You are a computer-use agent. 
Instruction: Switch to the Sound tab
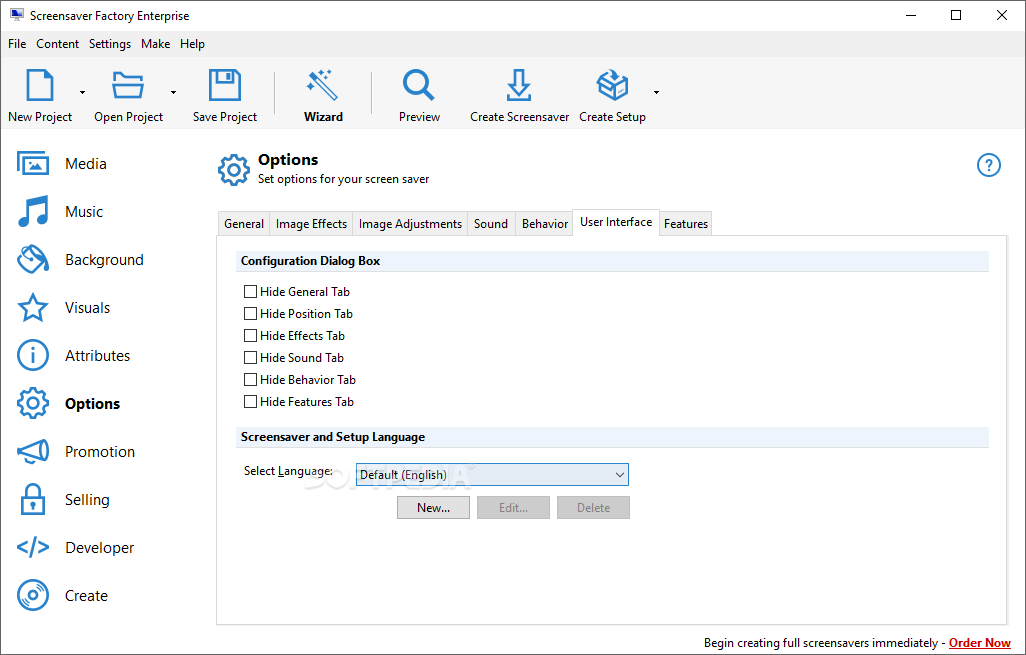point(491,224)
